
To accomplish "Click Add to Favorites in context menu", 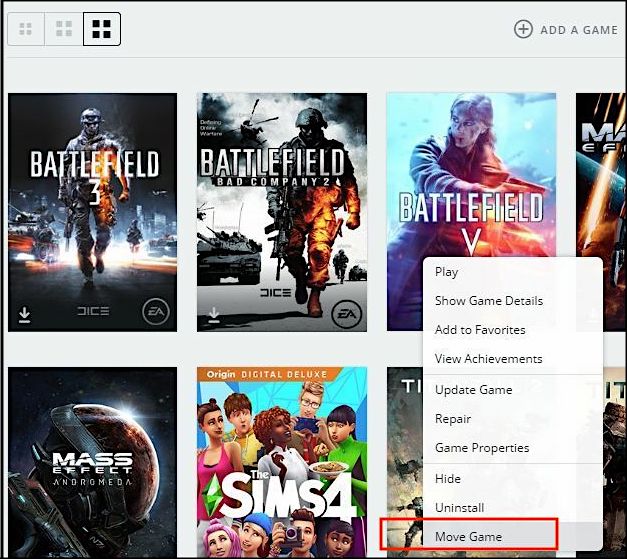I will pos(480,330).
